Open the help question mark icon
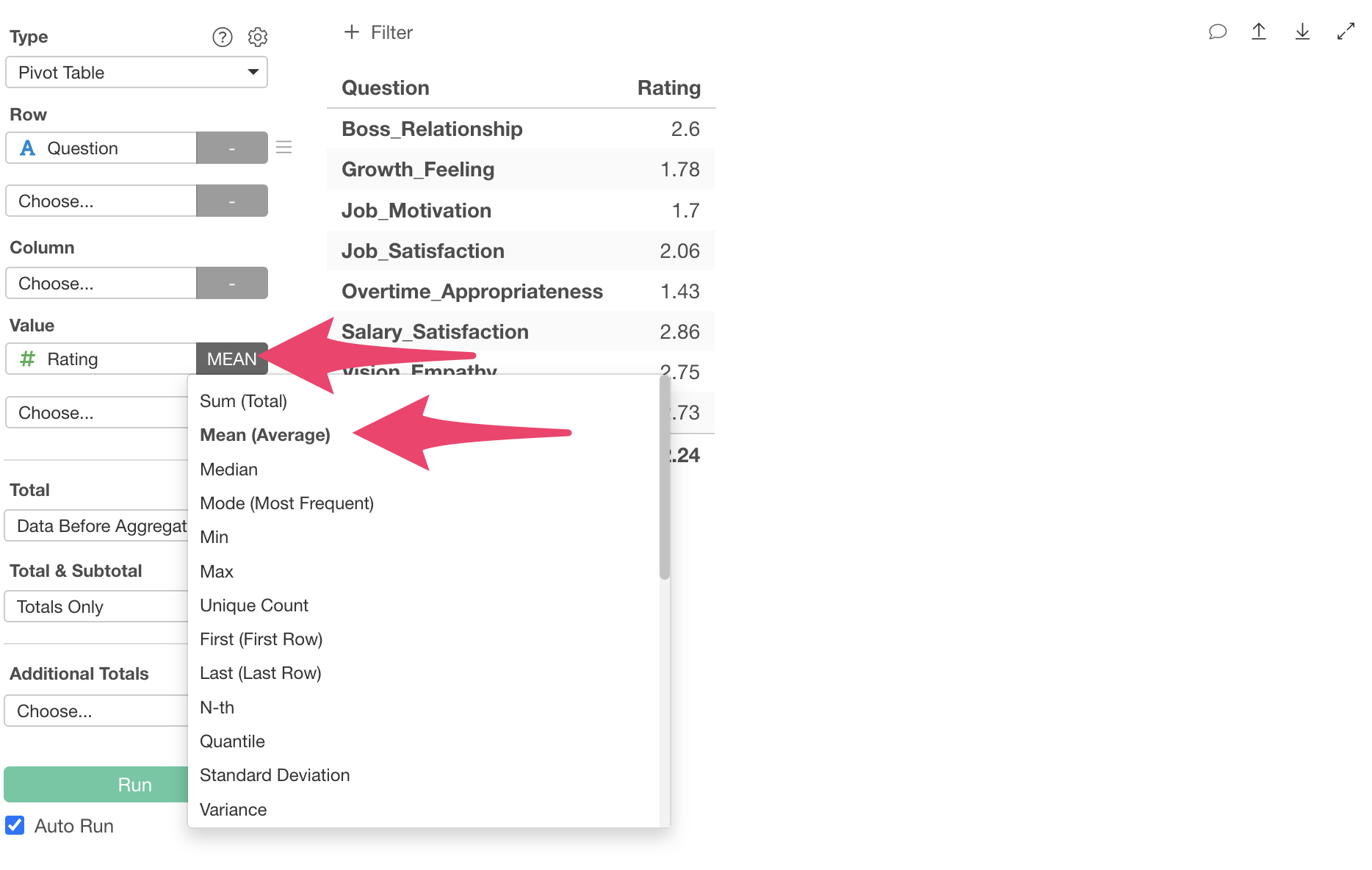The height and width of the screenshot is (870, 1372). click(x=222, y=37)
